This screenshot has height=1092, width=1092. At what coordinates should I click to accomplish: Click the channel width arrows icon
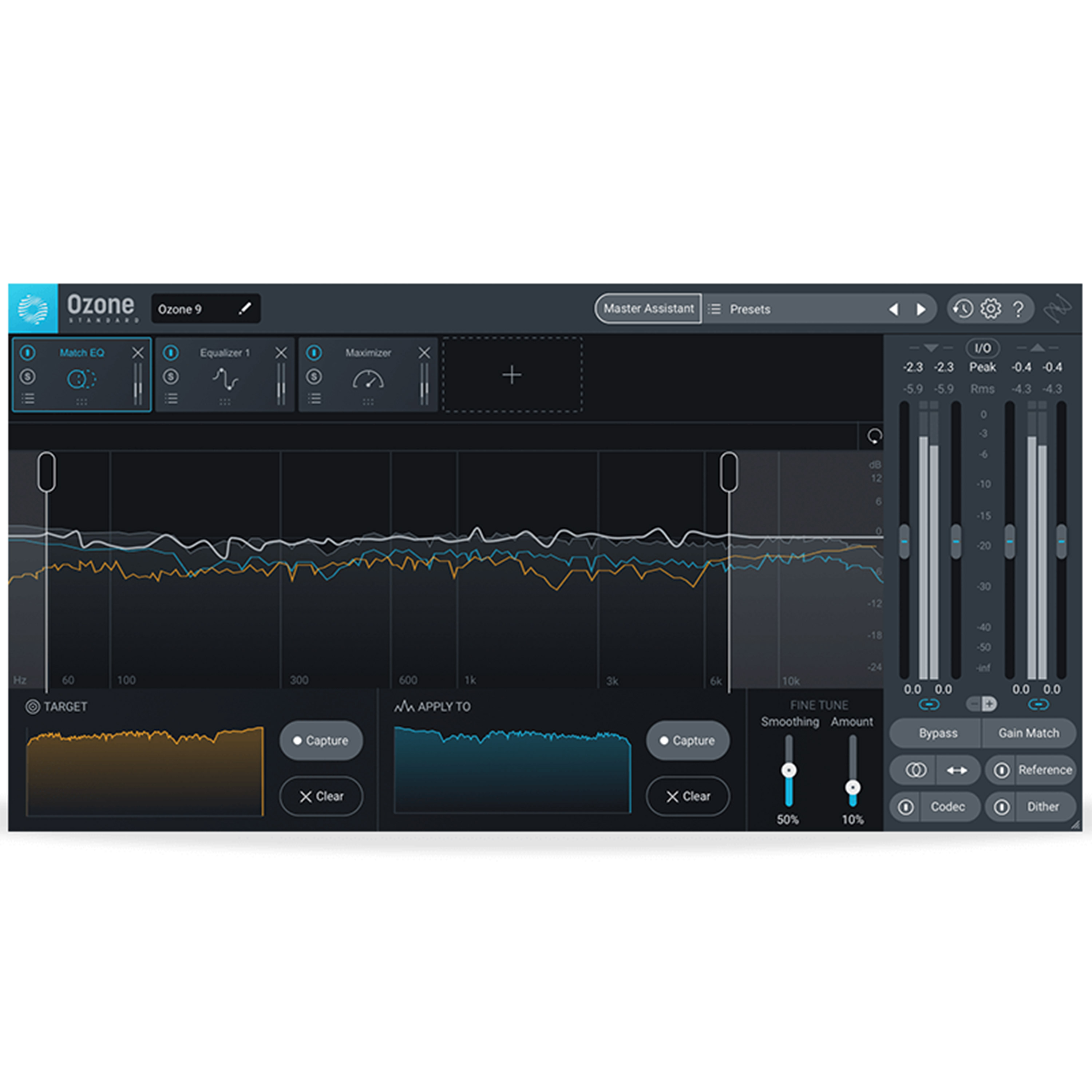pyautogui.click(x=957, y=770)
